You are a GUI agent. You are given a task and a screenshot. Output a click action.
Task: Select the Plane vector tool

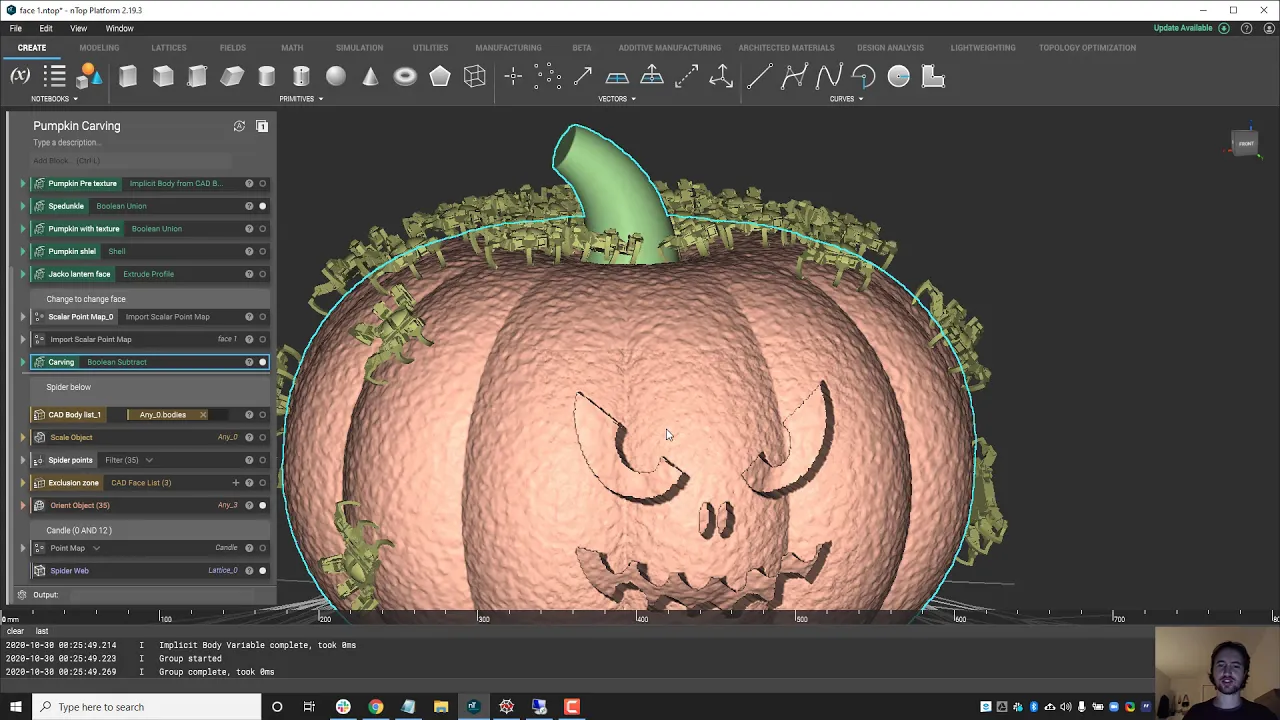click(x=617, y=76)
